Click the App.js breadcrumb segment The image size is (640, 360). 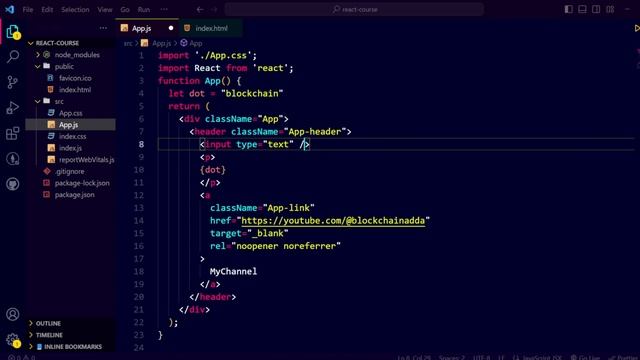pos(161,43)
